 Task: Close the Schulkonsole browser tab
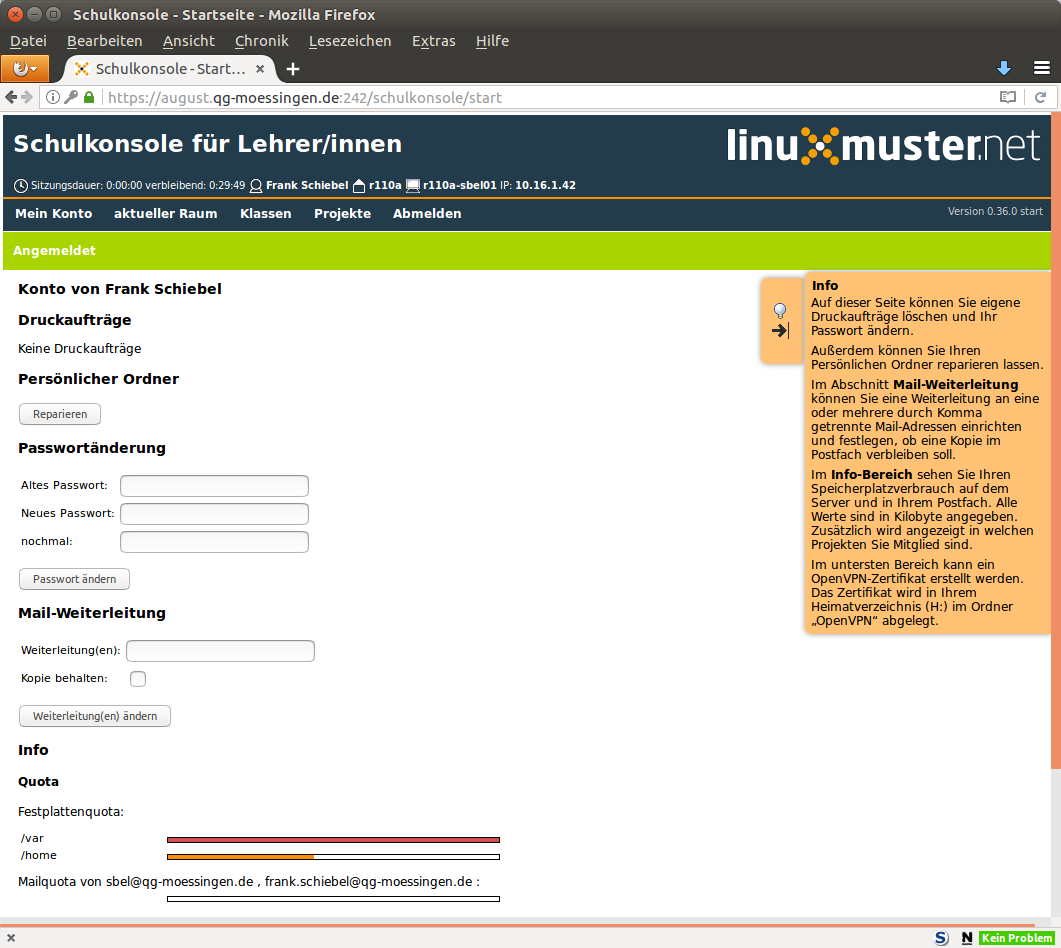(x=261, y=69)
